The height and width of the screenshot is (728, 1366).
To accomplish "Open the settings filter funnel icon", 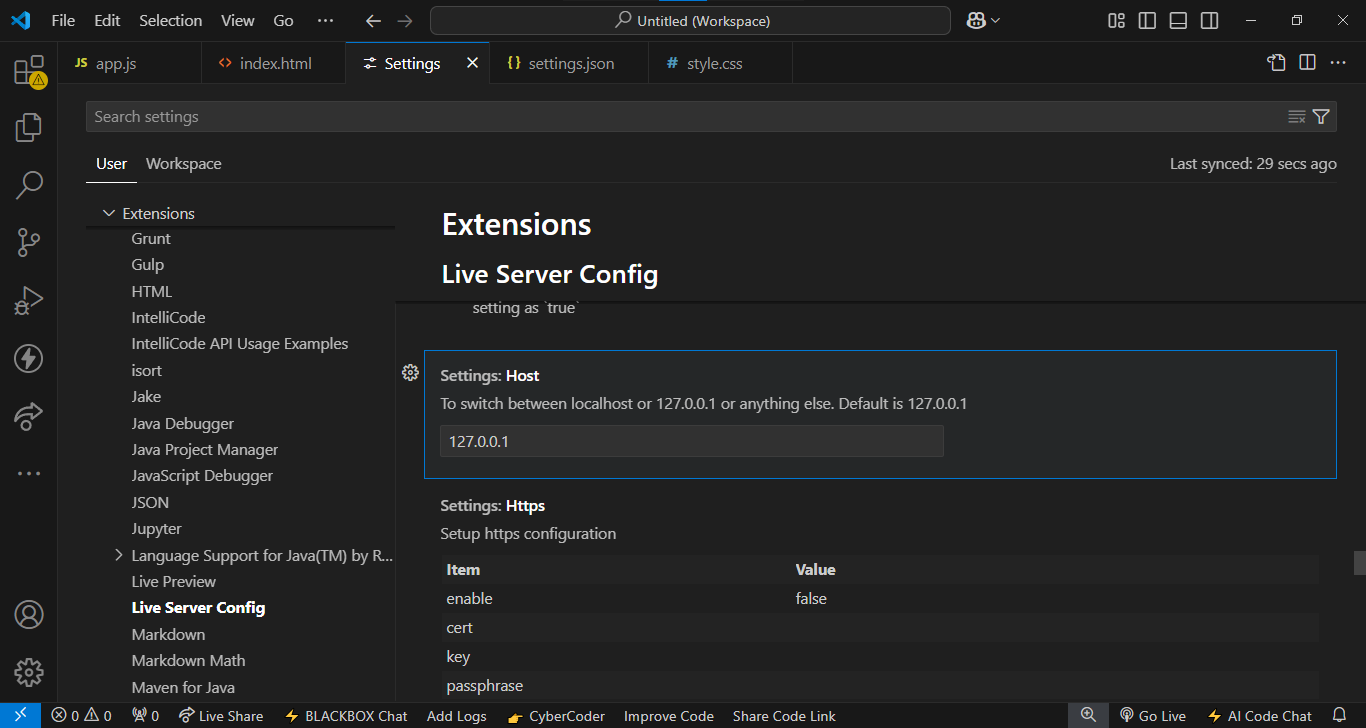I will [1321, 117].
